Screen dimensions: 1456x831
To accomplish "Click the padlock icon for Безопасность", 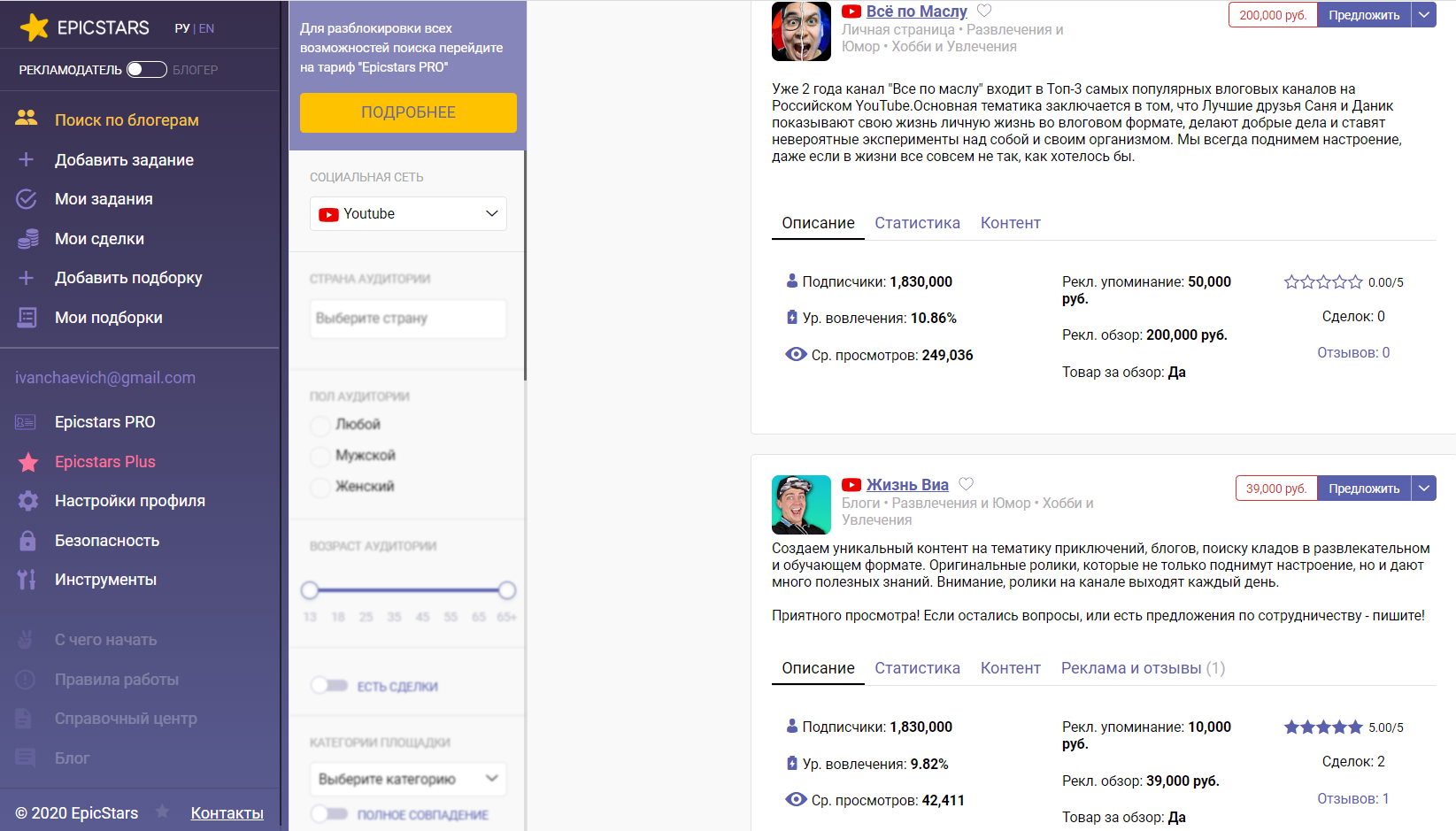I will click(27, 541).
